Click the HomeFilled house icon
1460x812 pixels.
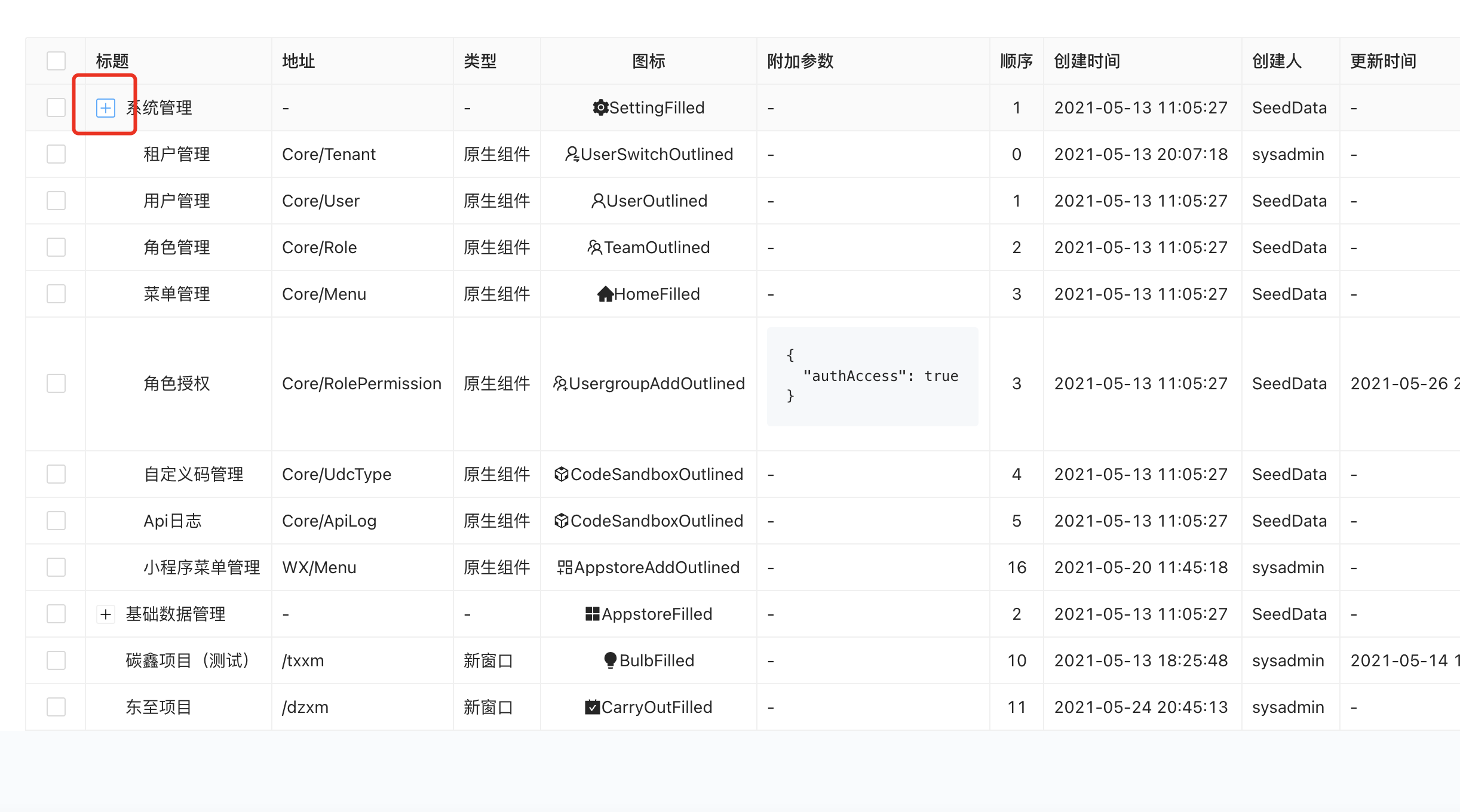point(605,294)
